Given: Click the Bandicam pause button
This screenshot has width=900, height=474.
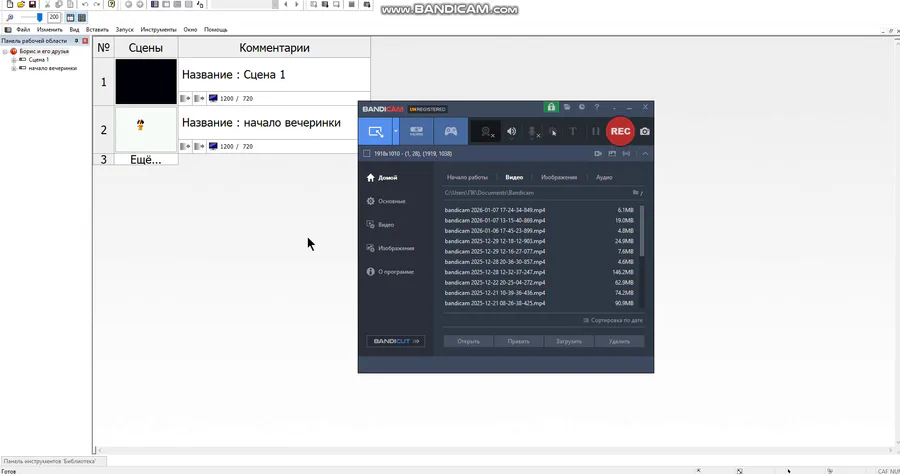Looking at the screenshot, I should [x=595, y=131].
